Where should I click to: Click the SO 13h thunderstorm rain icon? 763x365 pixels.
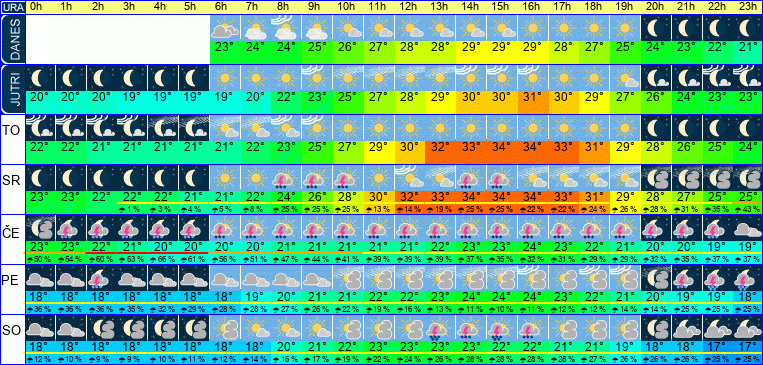point(441,328)
